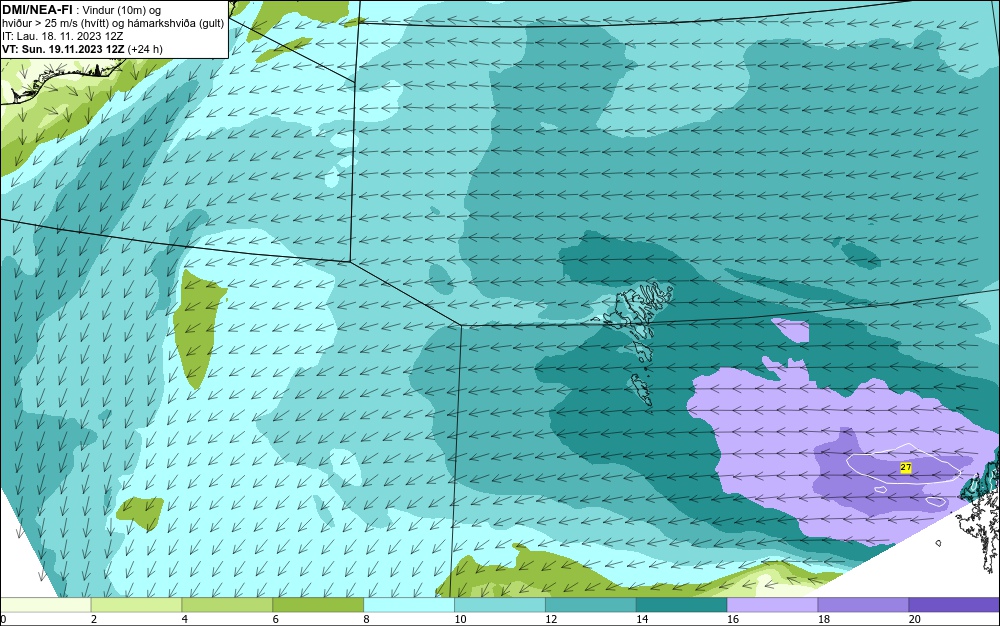
Task: Select the 12–14 m/s teal legend swatch
Action: click(591, 604)
